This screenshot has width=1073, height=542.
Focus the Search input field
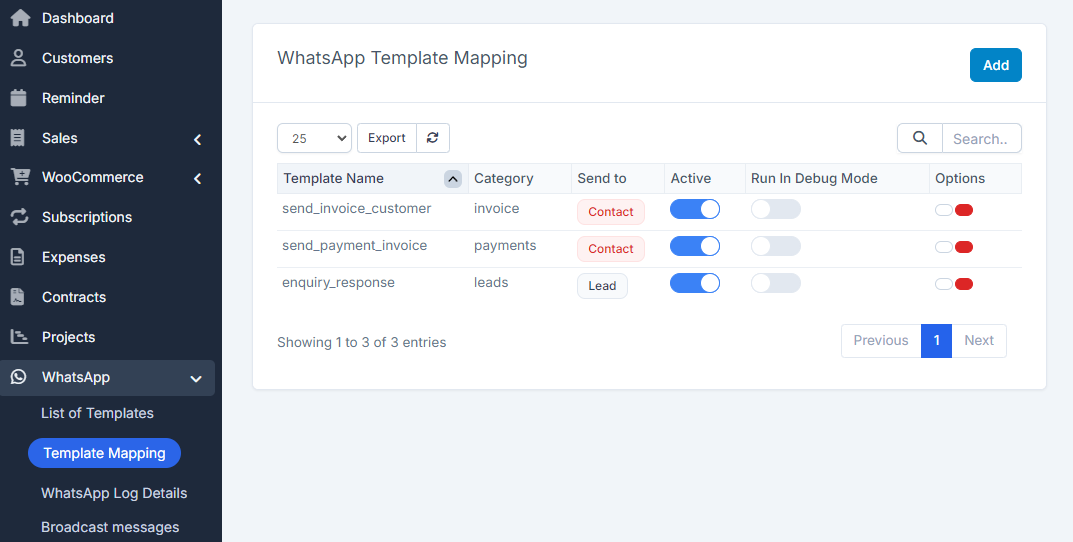(982, 138)
